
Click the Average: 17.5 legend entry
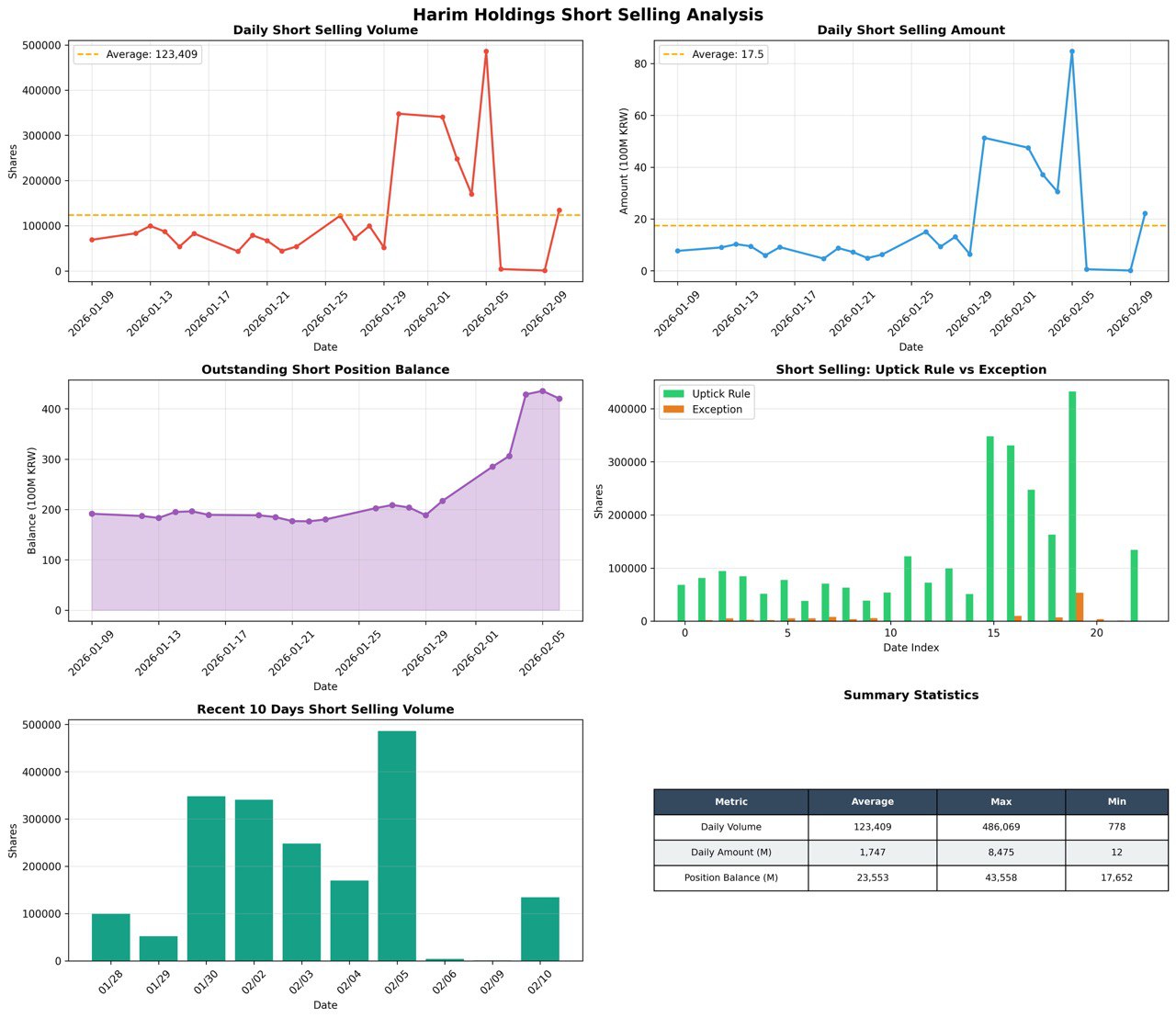714,54
